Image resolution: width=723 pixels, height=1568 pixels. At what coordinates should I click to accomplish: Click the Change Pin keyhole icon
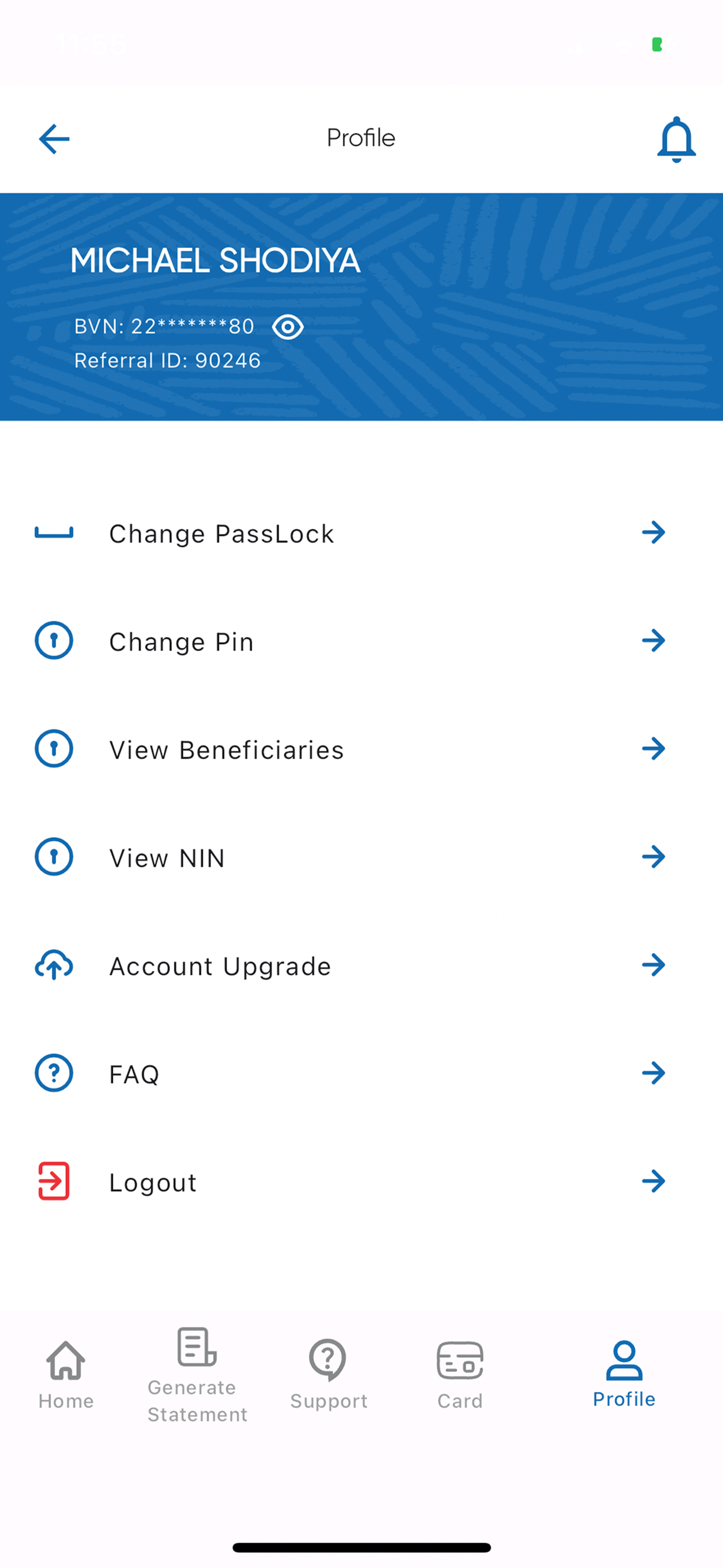(54, 640)
